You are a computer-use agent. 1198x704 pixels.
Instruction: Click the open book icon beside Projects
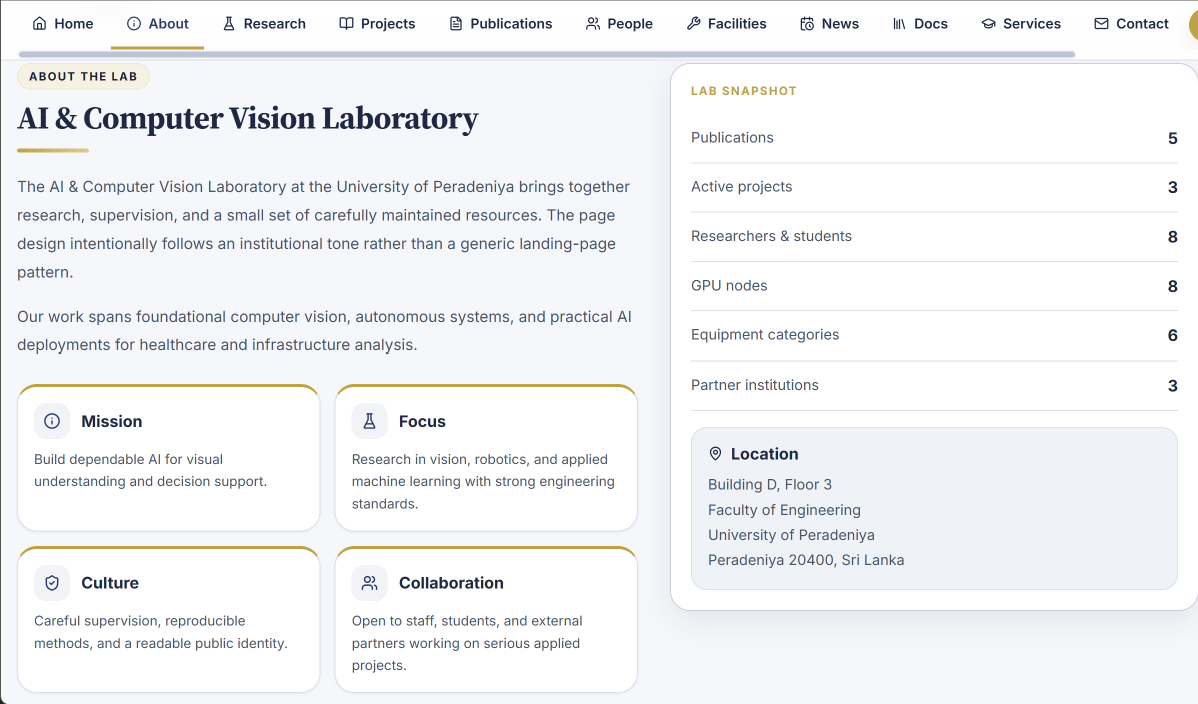pos(346,24)
